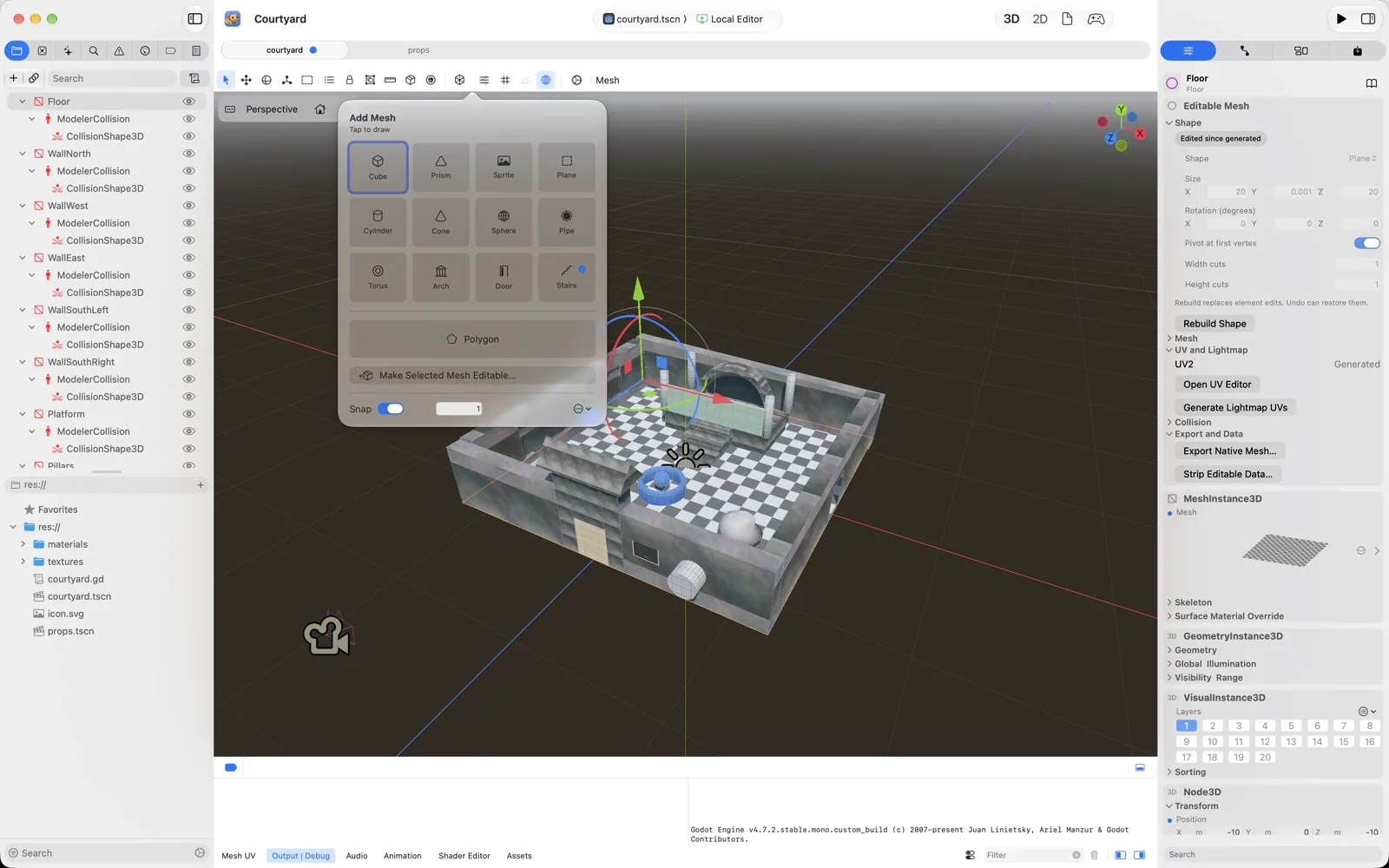Open the Shape type Plane dropdown
Viewport: 1389px width, 868px height.
1362,159
